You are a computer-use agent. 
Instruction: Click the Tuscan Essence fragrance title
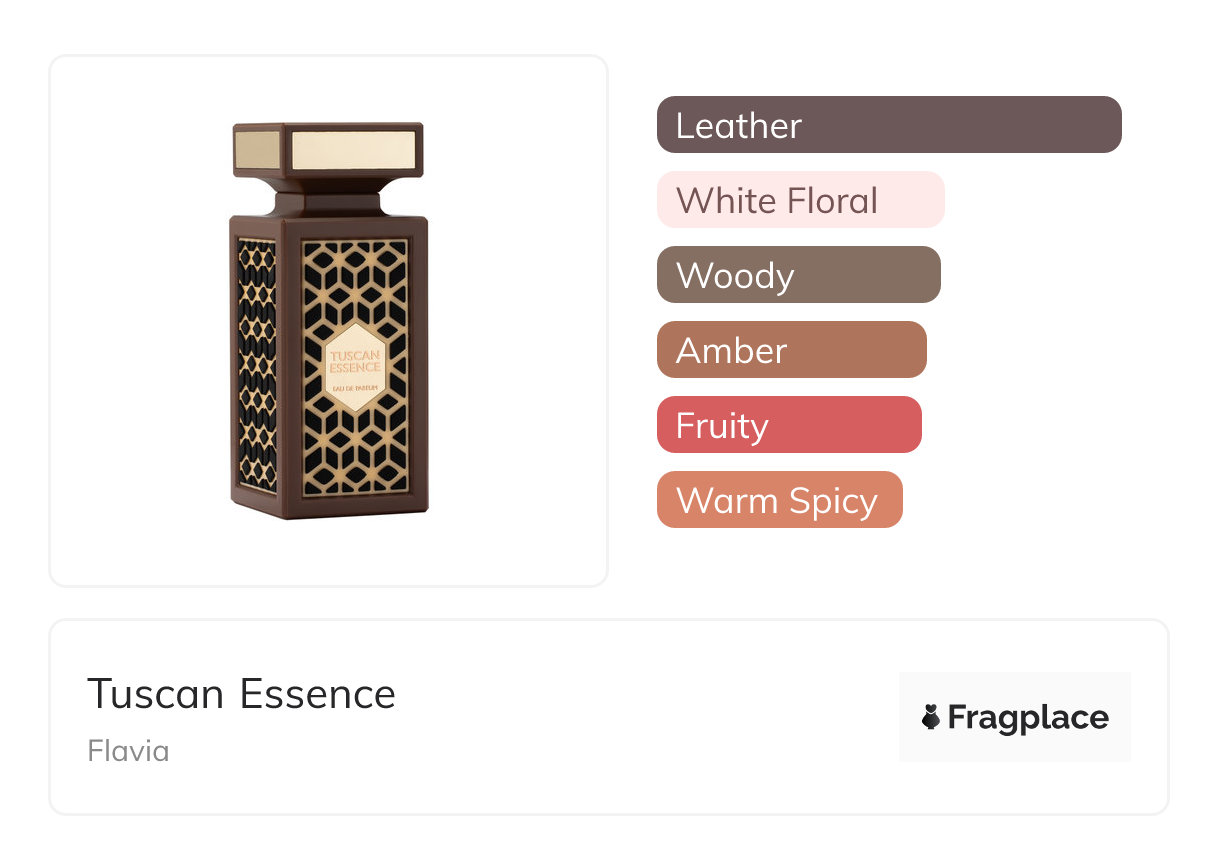[x=242, y=693]
